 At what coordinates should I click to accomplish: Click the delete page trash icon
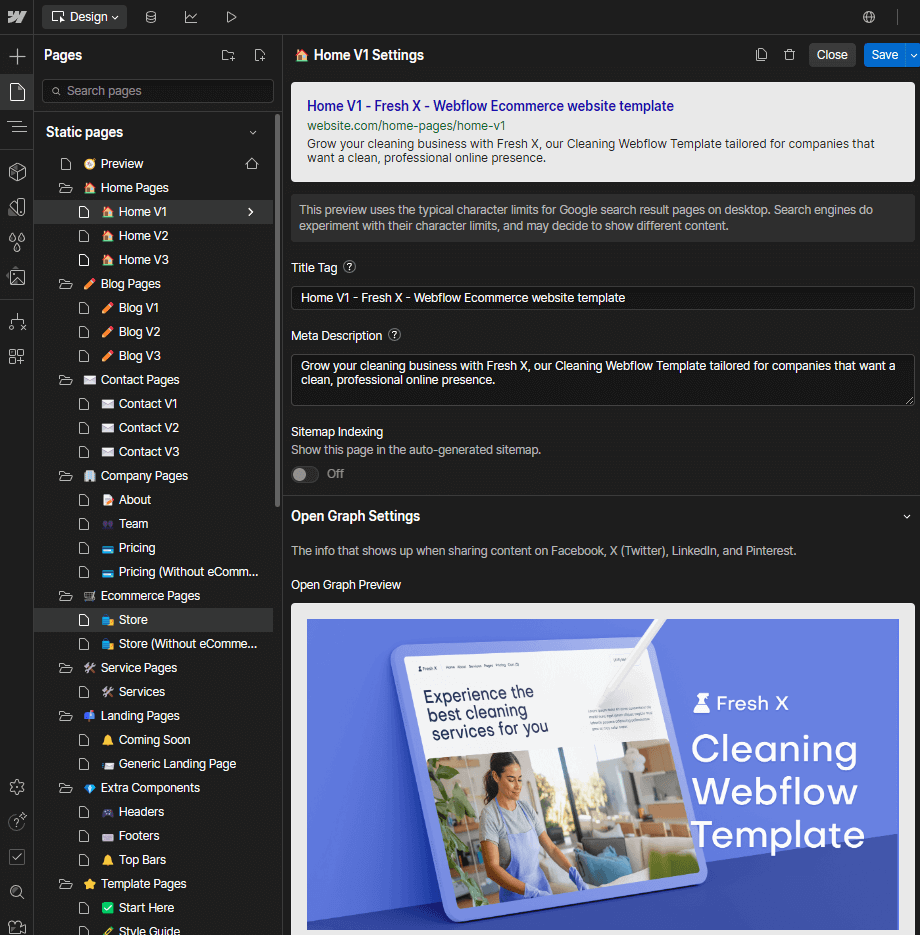coord(789,55)
